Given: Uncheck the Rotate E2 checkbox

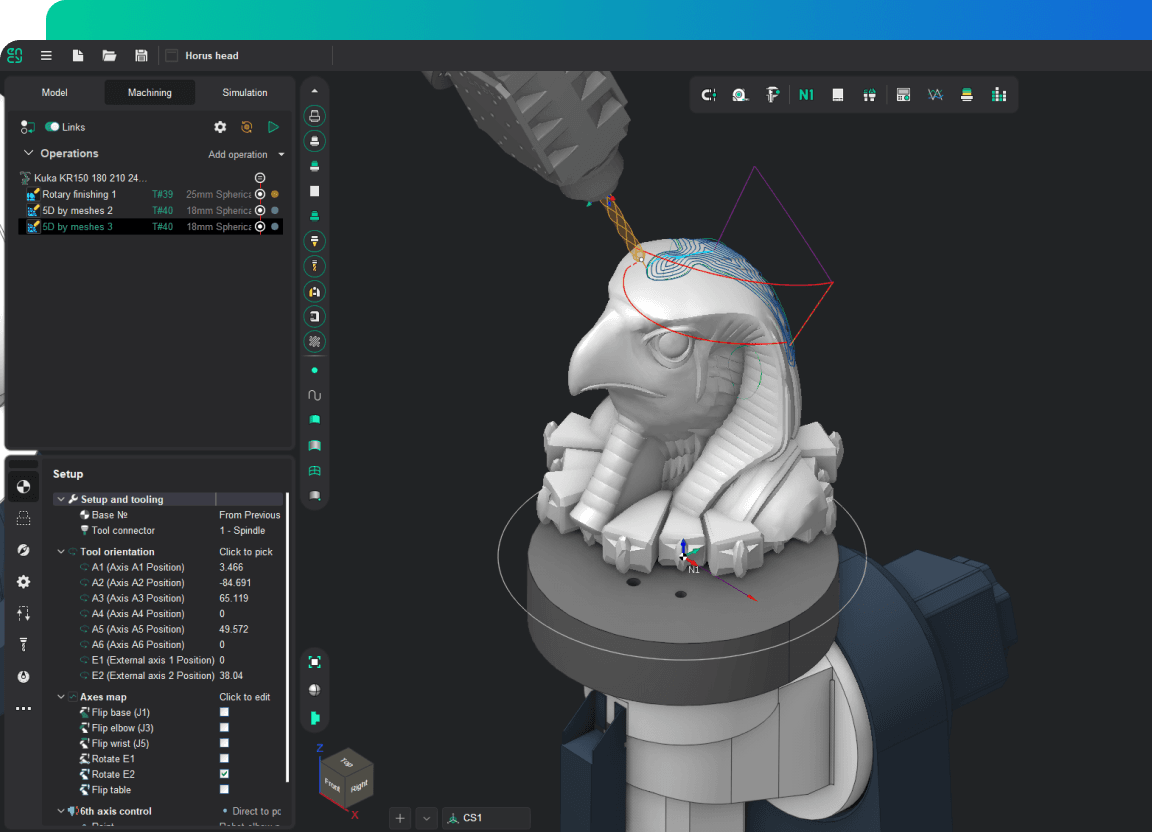Looking at the screenshot, I should [224, 774].
